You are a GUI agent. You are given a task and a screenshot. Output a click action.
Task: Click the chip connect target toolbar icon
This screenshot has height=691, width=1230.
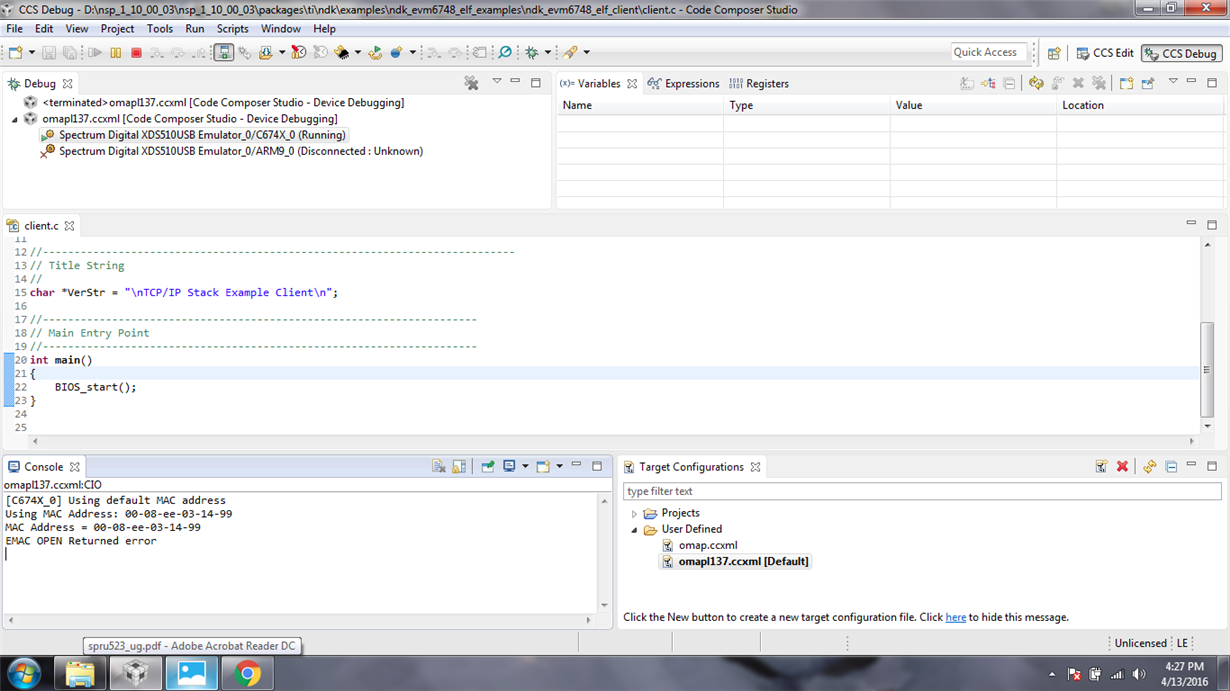pyautogui.click(x=343, y=52)
